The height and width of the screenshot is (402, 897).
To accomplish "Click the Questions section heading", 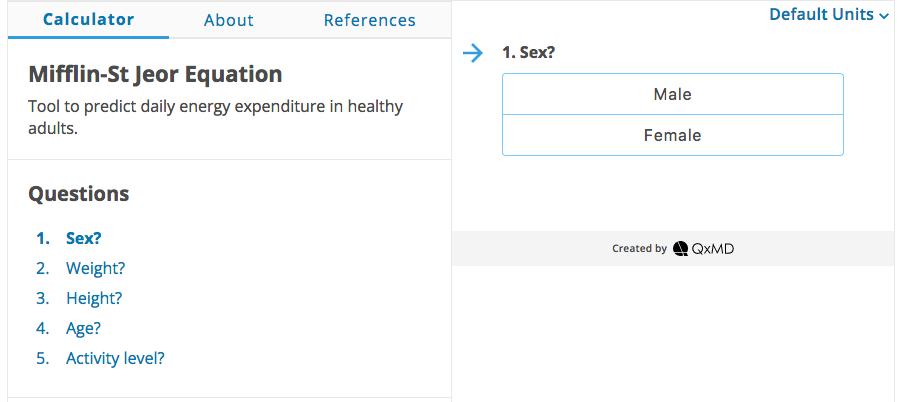I will [x=79, y=194].
